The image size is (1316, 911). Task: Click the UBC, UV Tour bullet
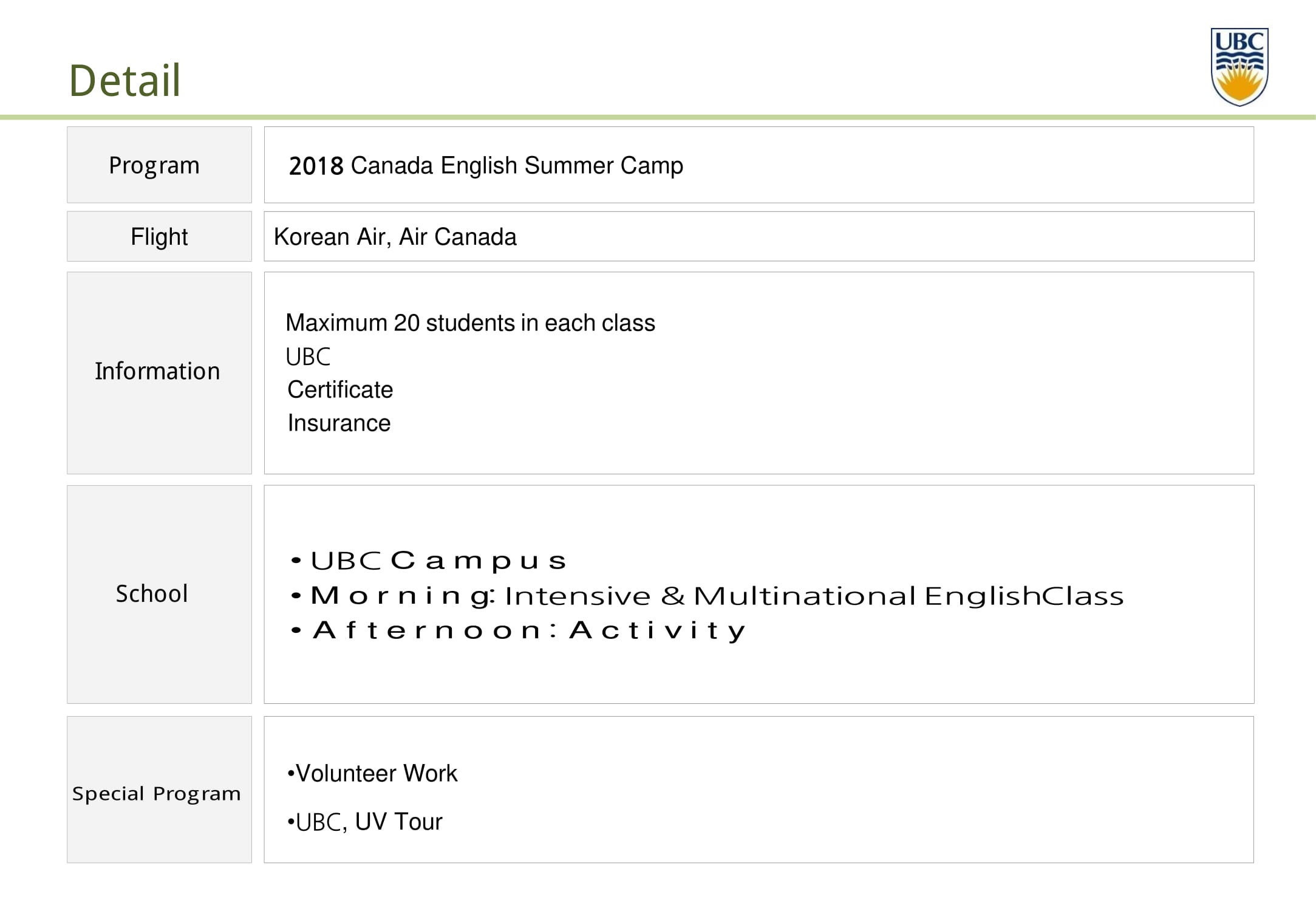tap(364, 822)
